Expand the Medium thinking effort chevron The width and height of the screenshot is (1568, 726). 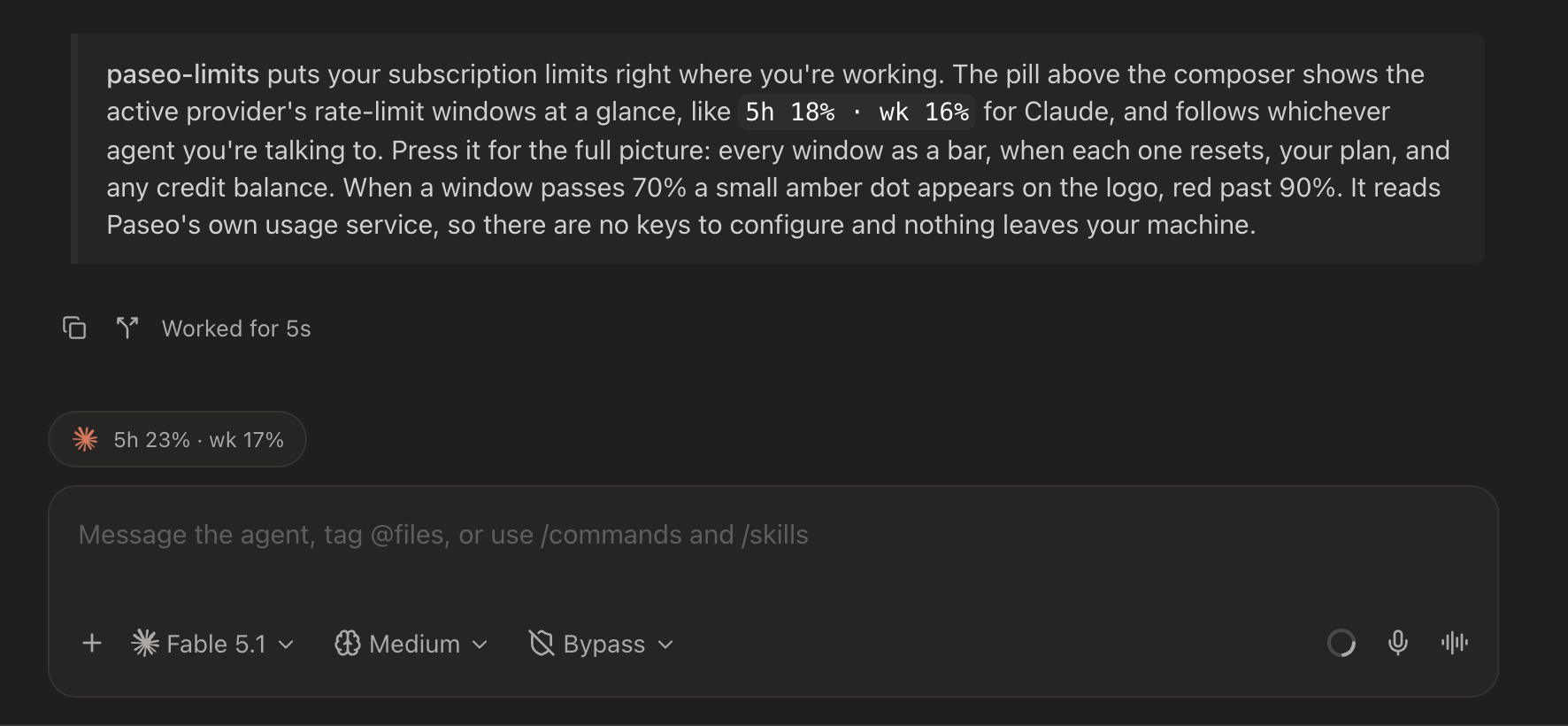click(x=480, y=645)
